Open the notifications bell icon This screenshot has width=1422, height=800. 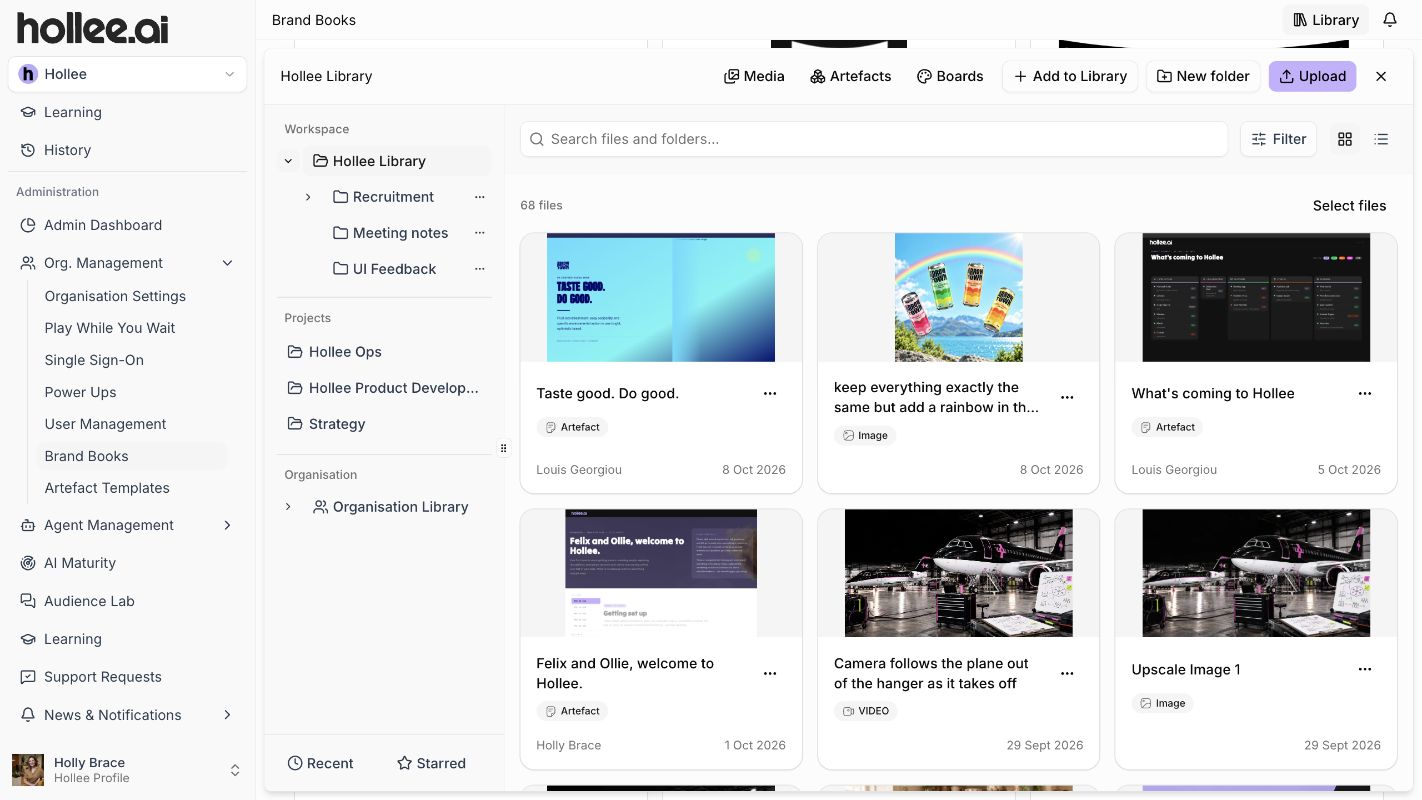click(x=1390, y=20)
